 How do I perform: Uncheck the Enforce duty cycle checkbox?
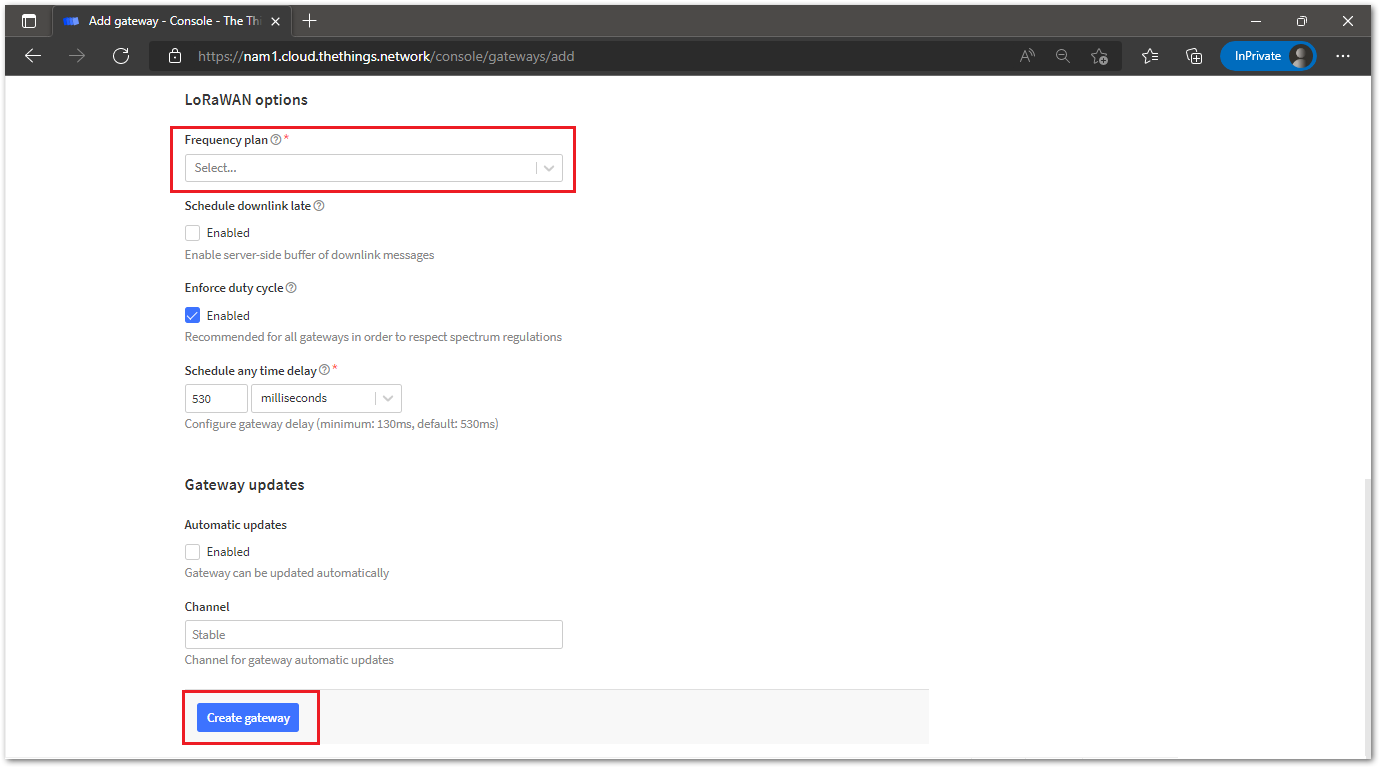[x=193, y=315]
